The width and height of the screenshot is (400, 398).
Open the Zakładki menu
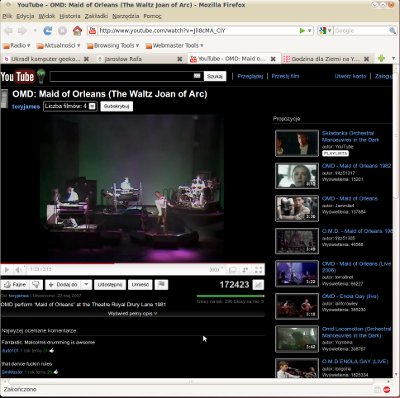tap(96, 16)
